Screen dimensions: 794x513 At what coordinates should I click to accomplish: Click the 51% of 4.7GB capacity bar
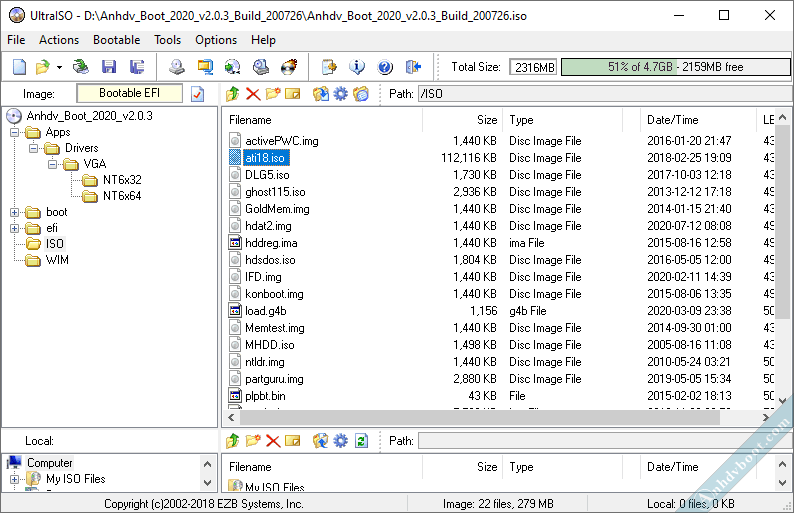coord(676,67)
